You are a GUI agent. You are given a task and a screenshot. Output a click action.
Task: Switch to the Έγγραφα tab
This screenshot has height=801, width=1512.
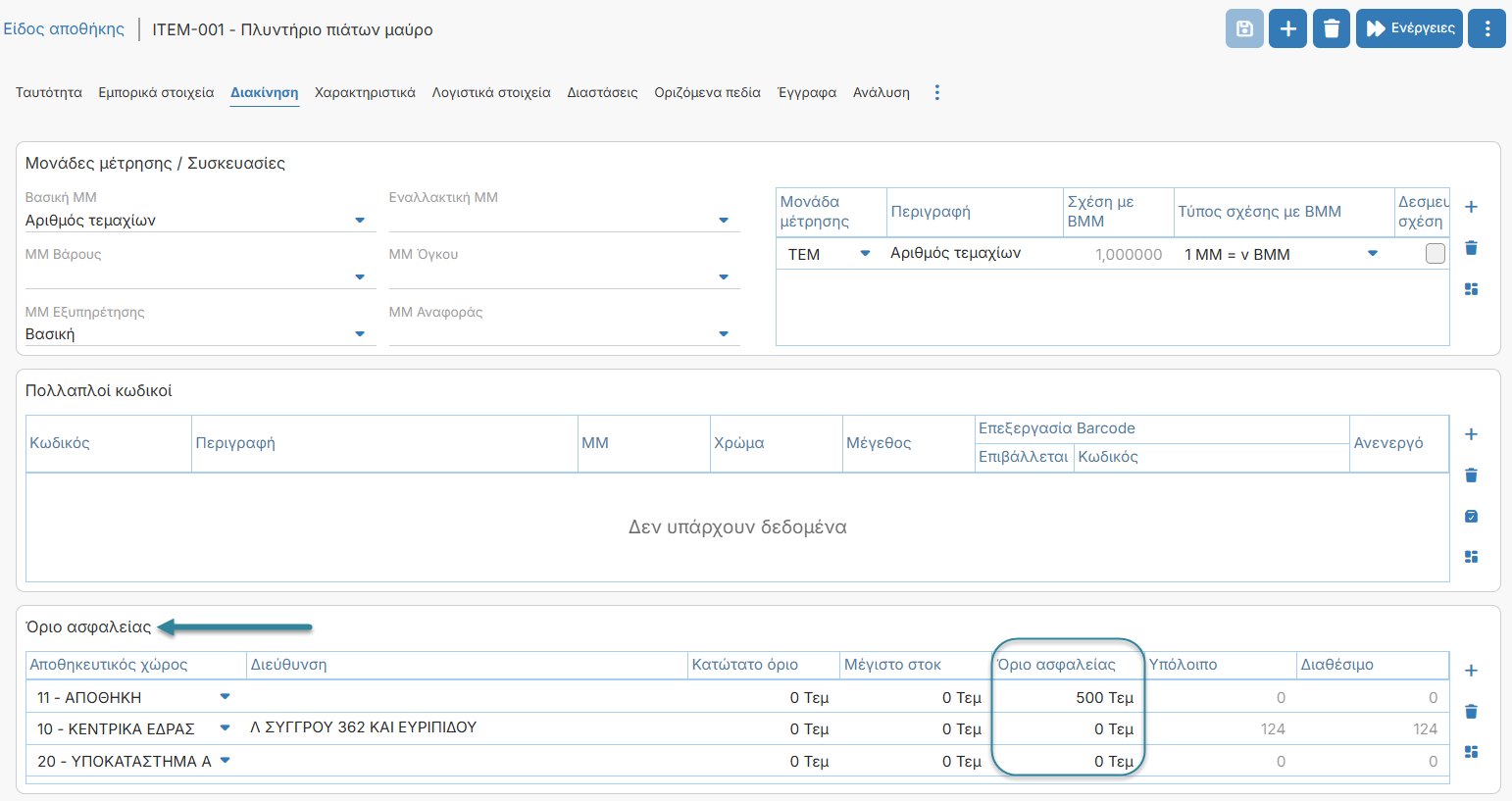pos(807,92)
